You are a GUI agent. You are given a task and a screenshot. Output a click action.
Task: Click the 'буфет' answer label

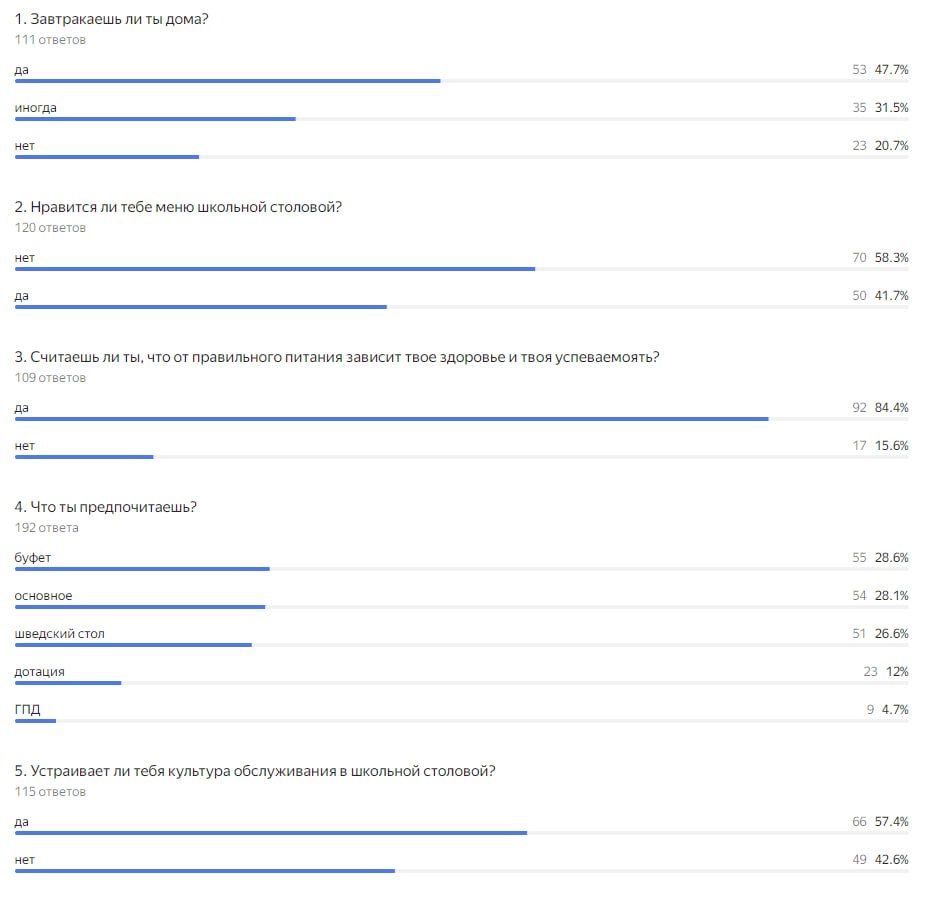[x=33, y=558]
